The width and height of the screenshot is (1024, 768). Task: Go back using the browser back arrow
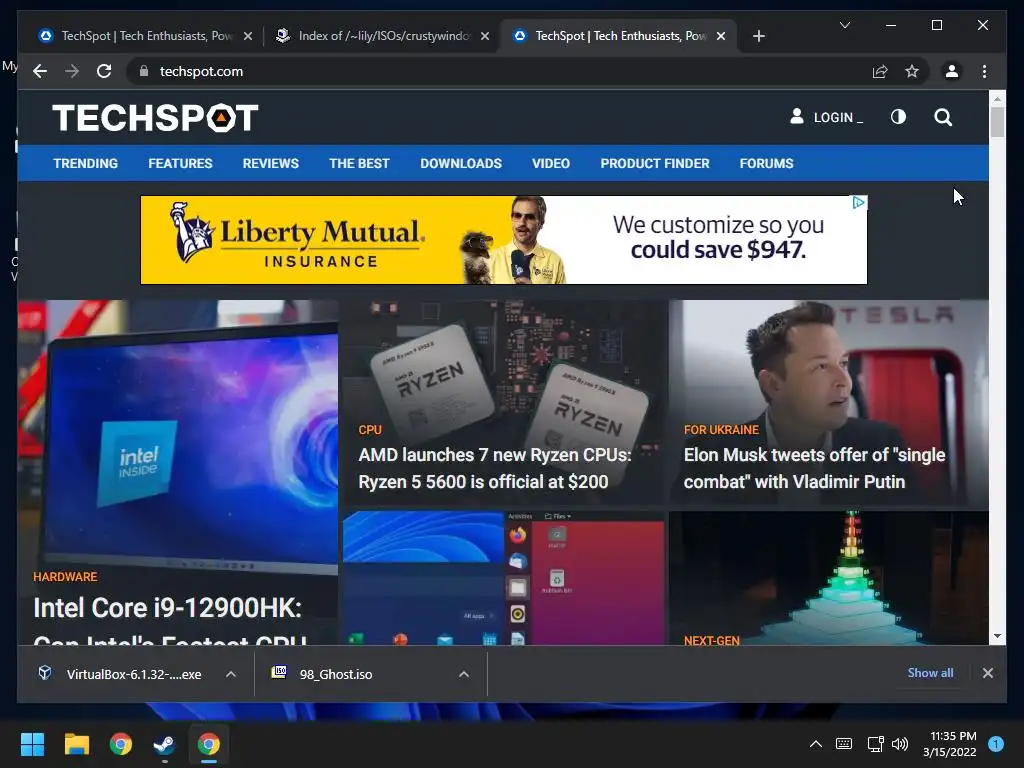click(x=40, y=71)
